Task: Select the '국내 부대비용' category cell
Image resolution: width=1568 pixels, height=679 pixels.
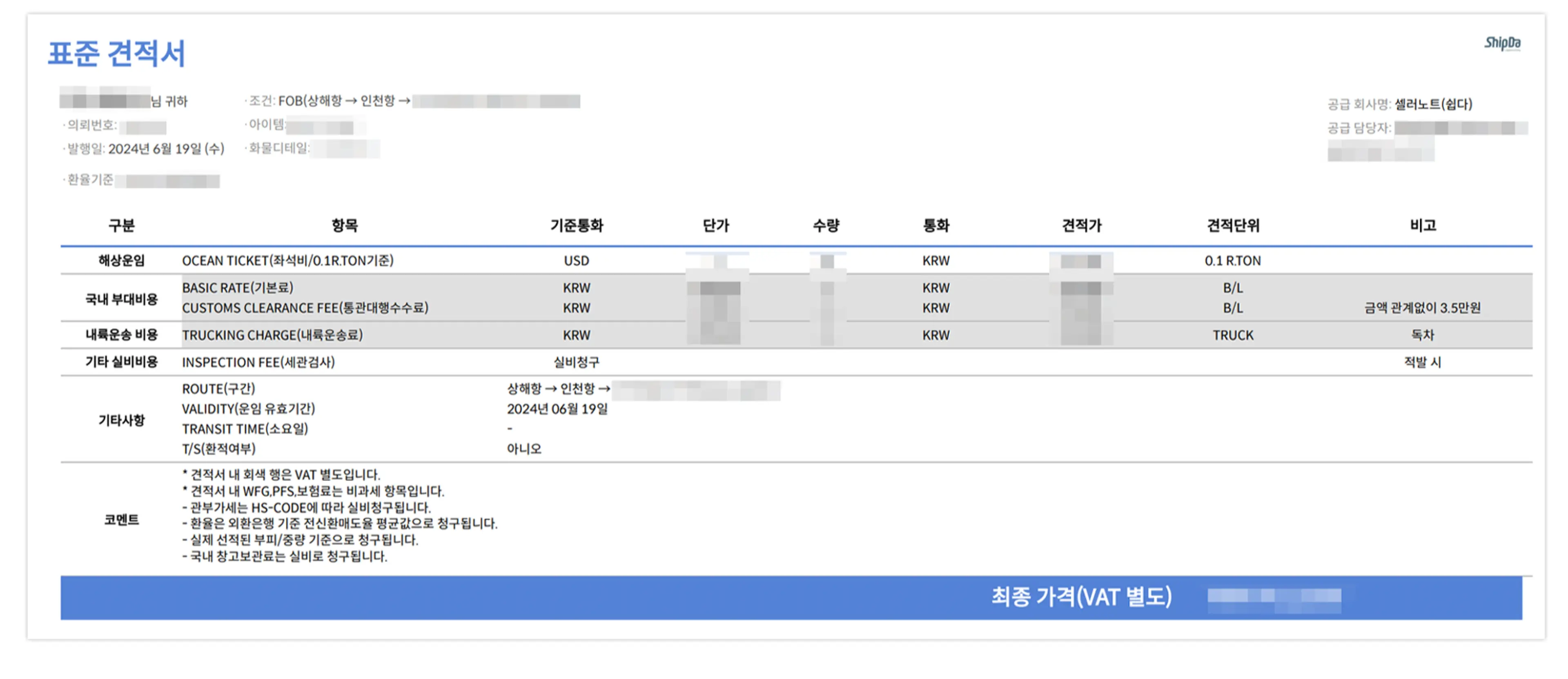Action: coord(121,299)
